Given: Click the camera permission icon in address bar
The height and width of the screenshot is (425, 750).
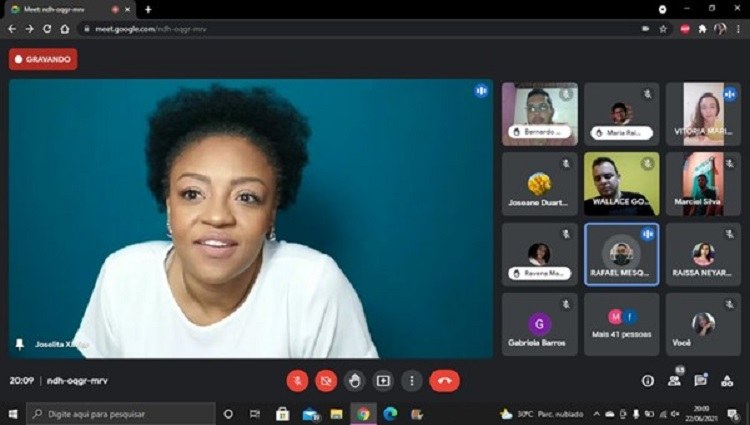Looking at the screenshot, I should [x=645, y=29].
